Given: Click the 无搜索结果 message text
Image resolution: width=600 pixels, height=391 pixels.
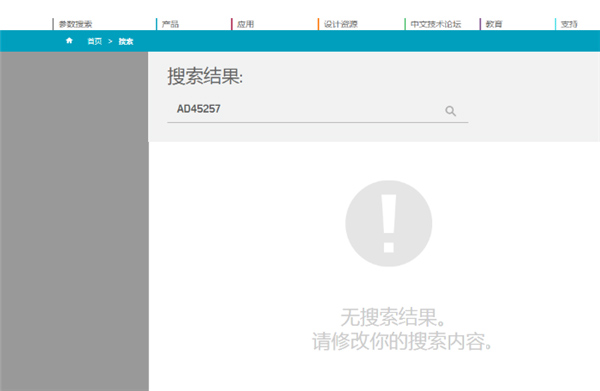Looking at the screenshot, I should click(x=393, y=317).
